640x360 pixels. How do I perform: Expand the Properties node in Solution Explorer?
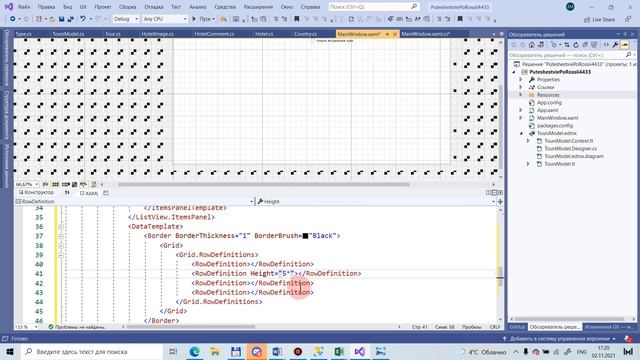pos(521,80)
